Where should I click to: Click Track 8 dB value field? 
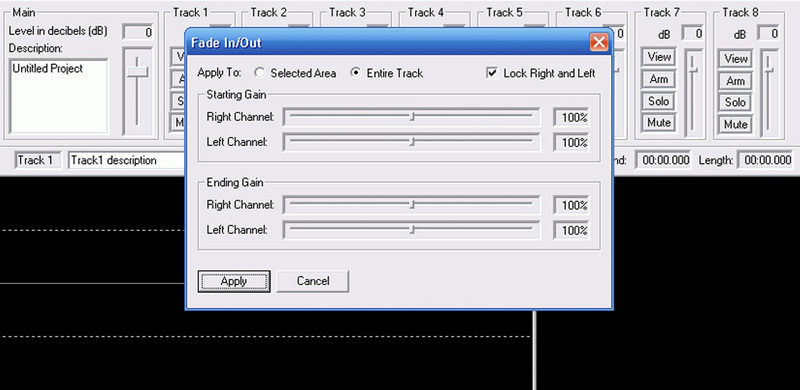click(768, 34)
